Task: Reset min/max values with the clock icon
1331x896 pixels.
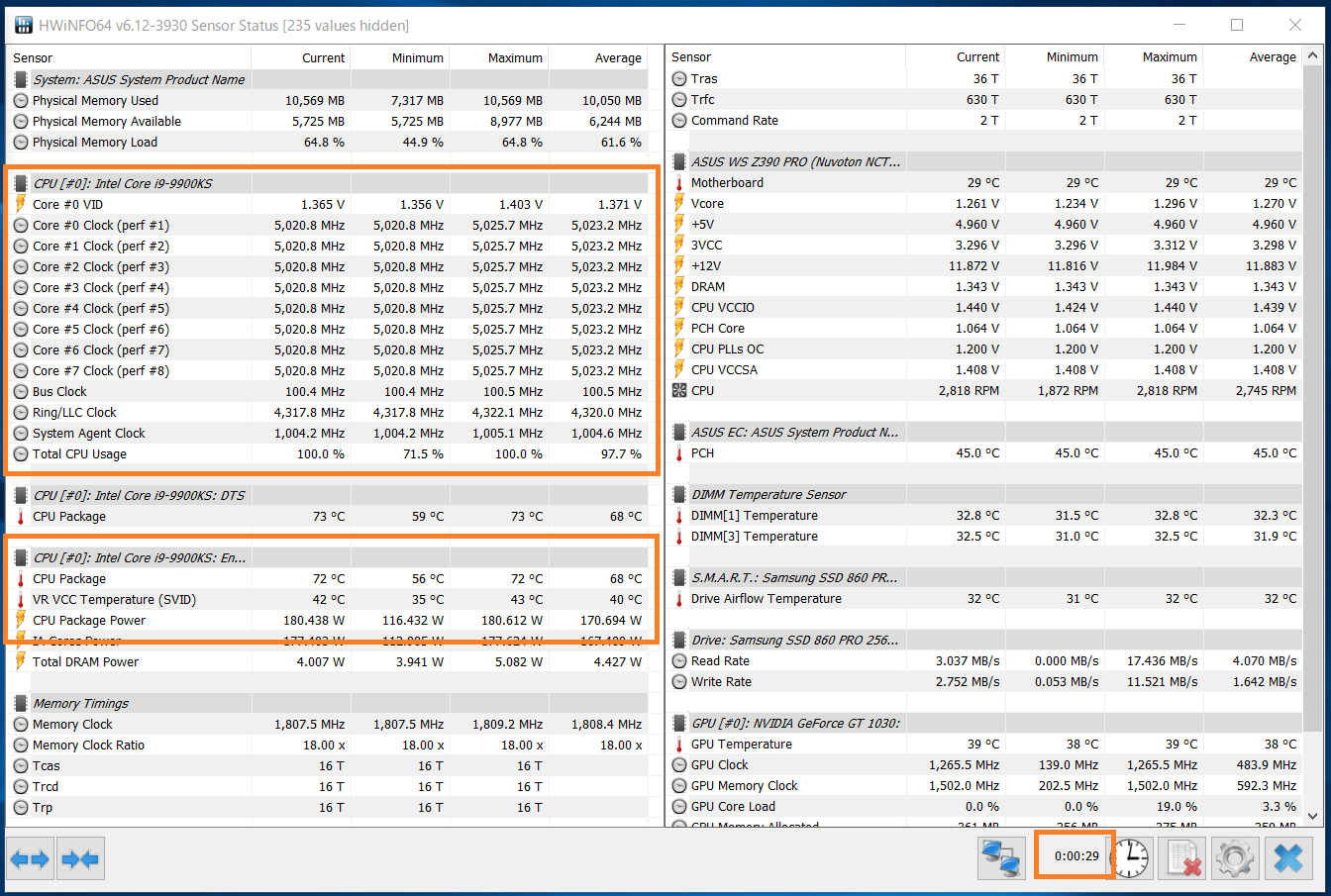Action: click(1131, 857)
